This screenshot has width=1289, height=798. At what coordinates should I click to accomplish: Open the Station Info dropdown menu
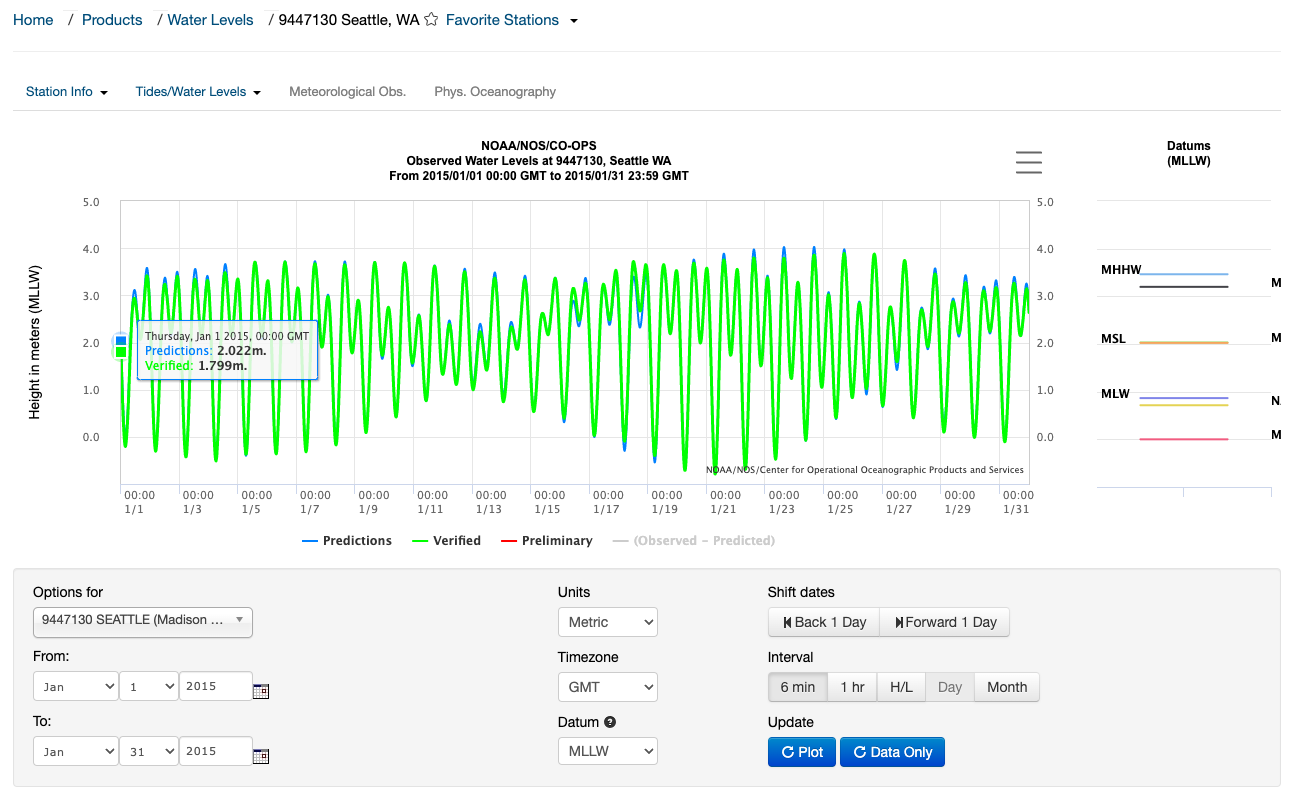pyautogui.click(x=67, y=91)
